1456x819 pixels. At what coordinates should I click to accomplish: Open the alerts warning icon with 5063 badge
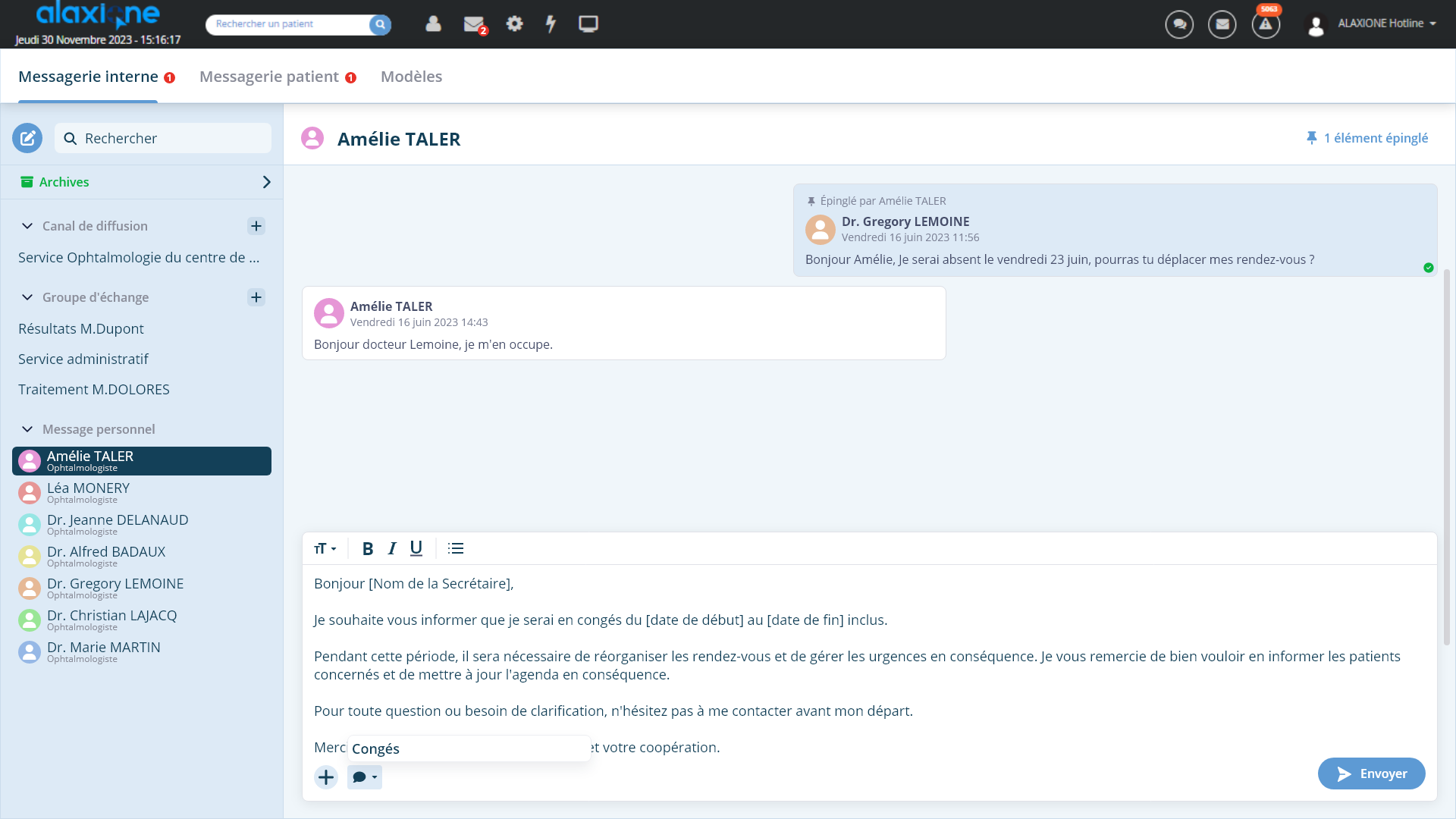tap(1266, 24)
